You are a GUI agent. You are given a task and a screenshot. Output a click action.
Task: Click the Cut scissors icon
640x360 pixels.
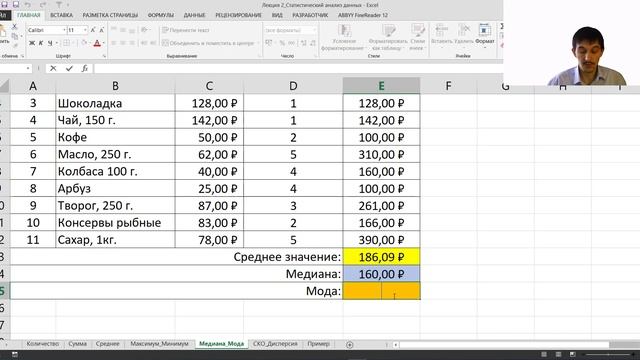(x=15, y=27)
